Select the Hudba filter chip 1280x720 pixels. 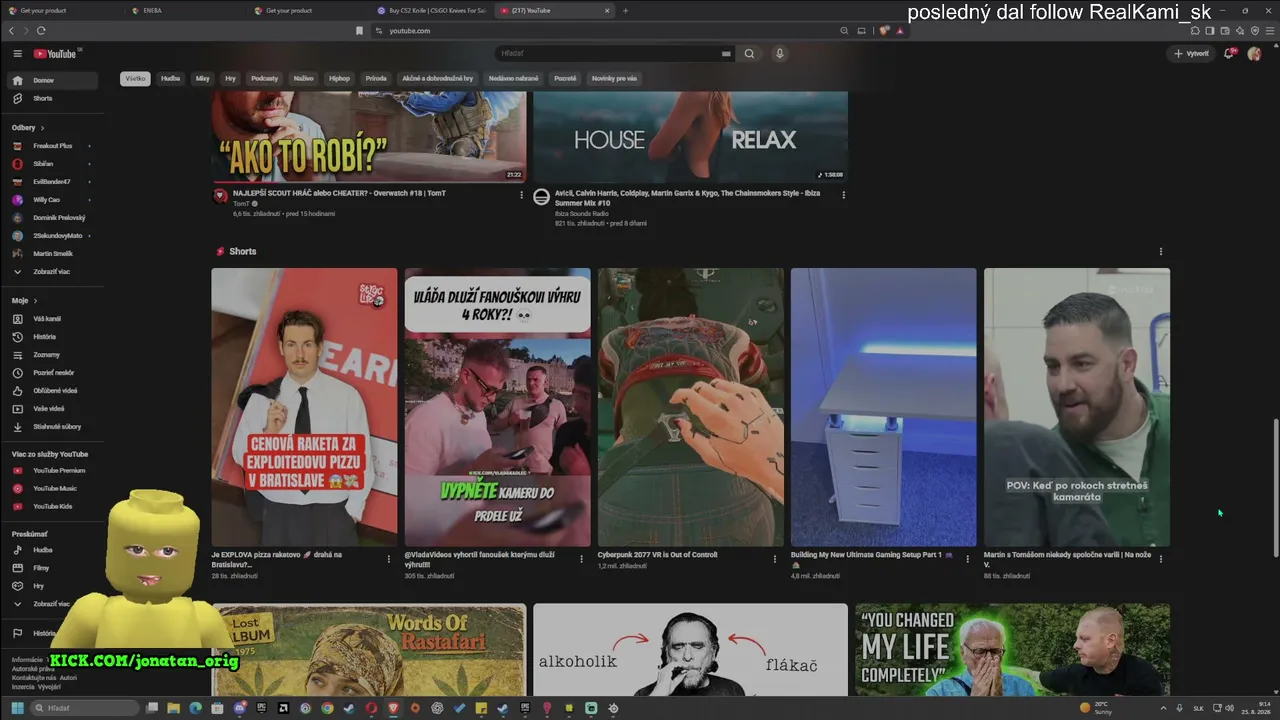pos(171,78)
